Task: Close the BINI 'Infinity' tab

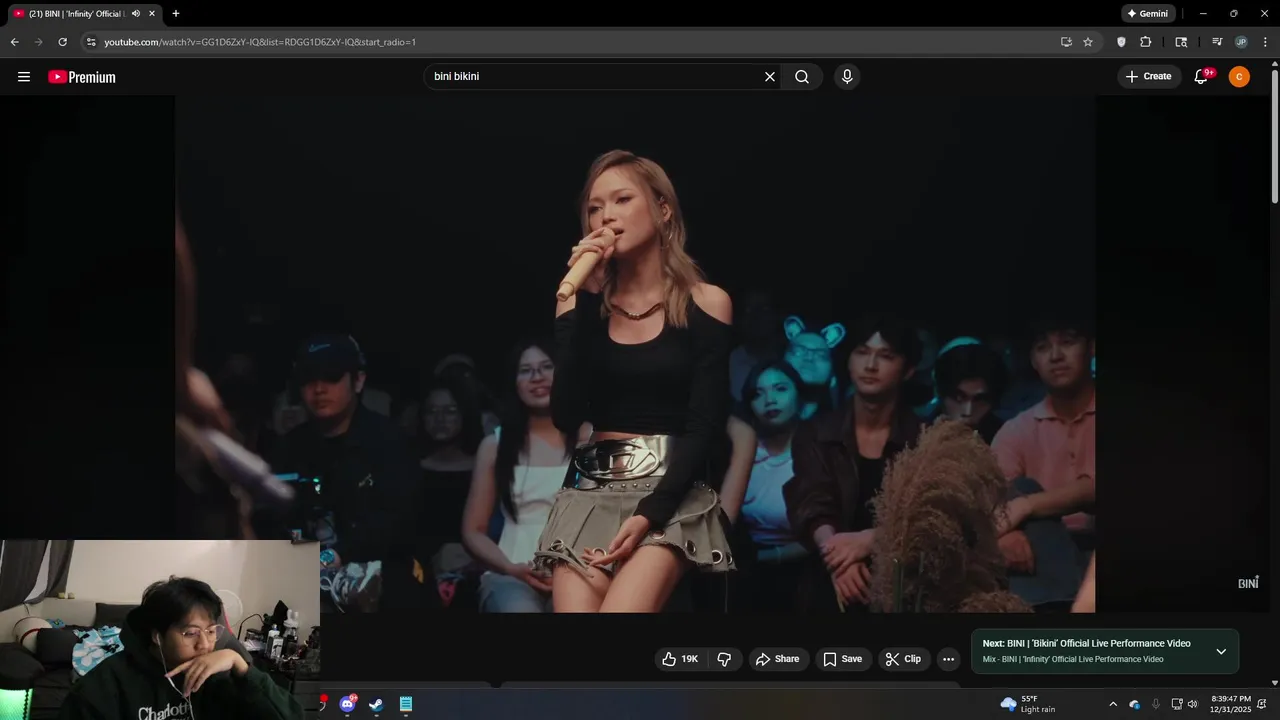Action: coord(152,14)
